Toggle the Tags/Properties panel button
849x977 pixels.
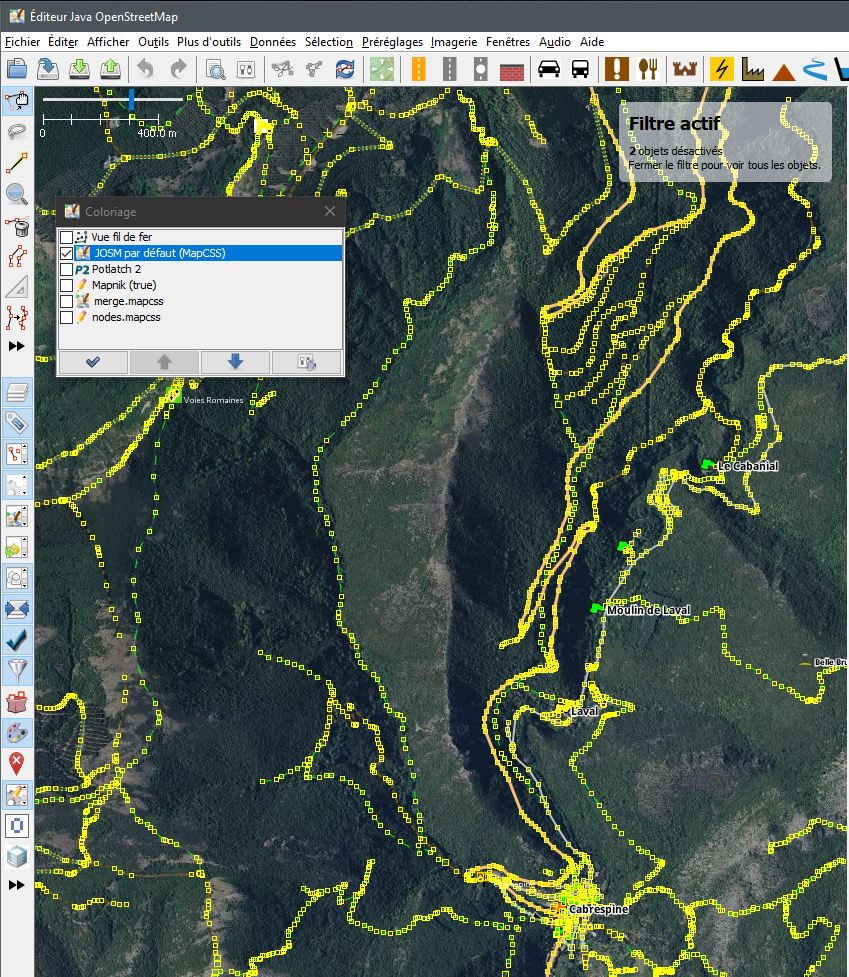[17, 423]
